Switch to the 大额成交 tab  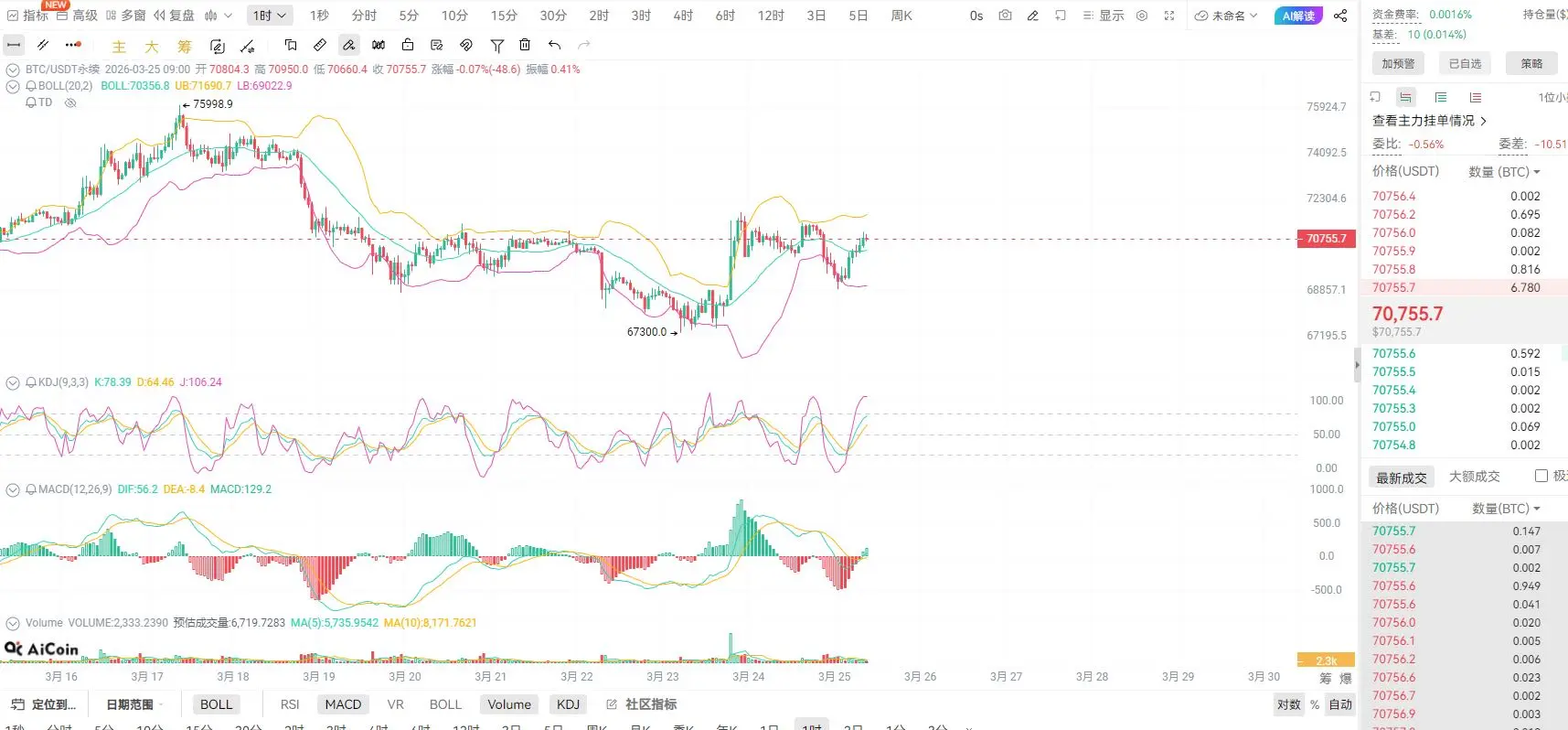point(1475,477)
